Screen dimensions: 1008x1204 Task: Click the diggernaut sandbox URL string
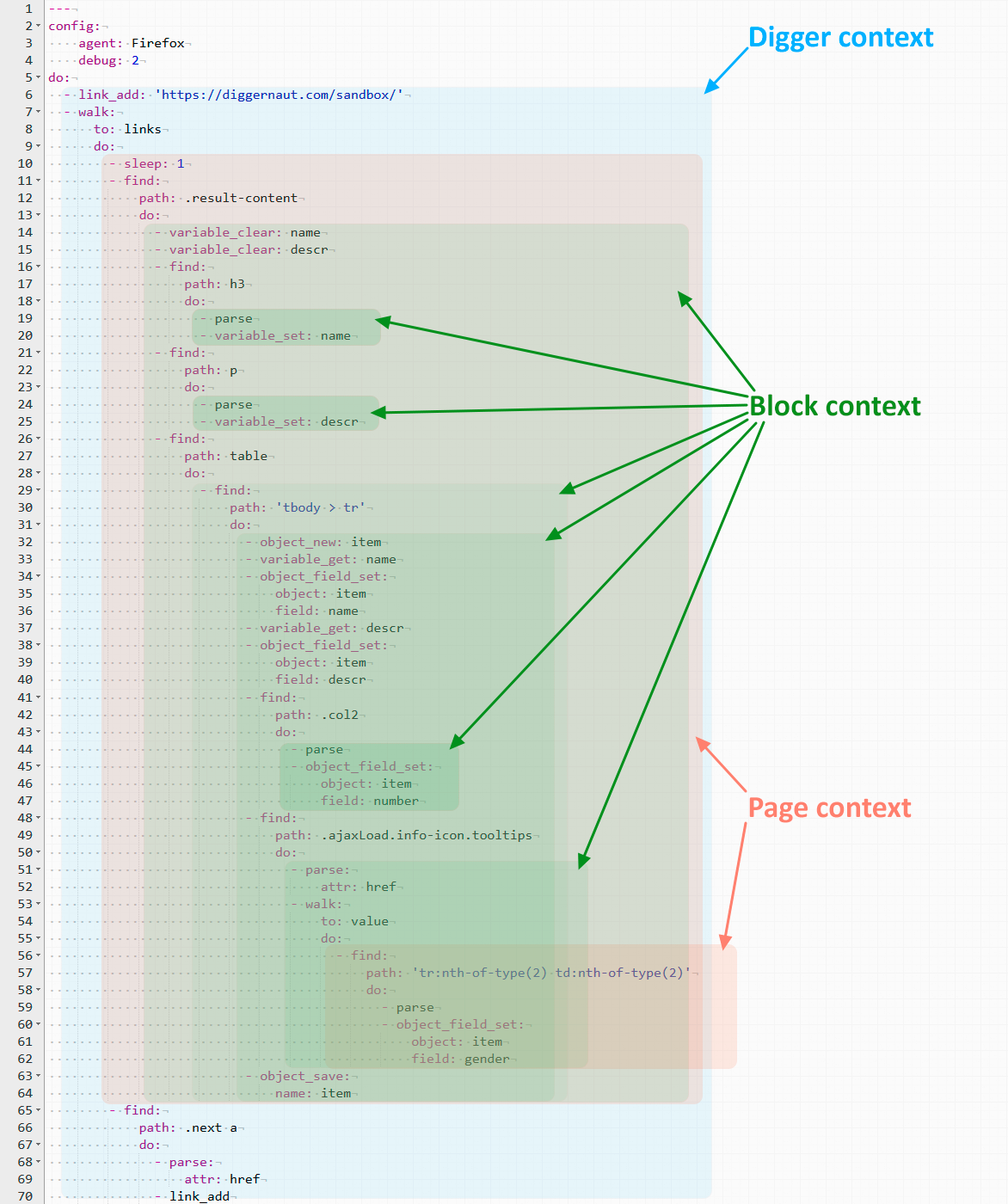pyautogui.click(x=279, y=95)
